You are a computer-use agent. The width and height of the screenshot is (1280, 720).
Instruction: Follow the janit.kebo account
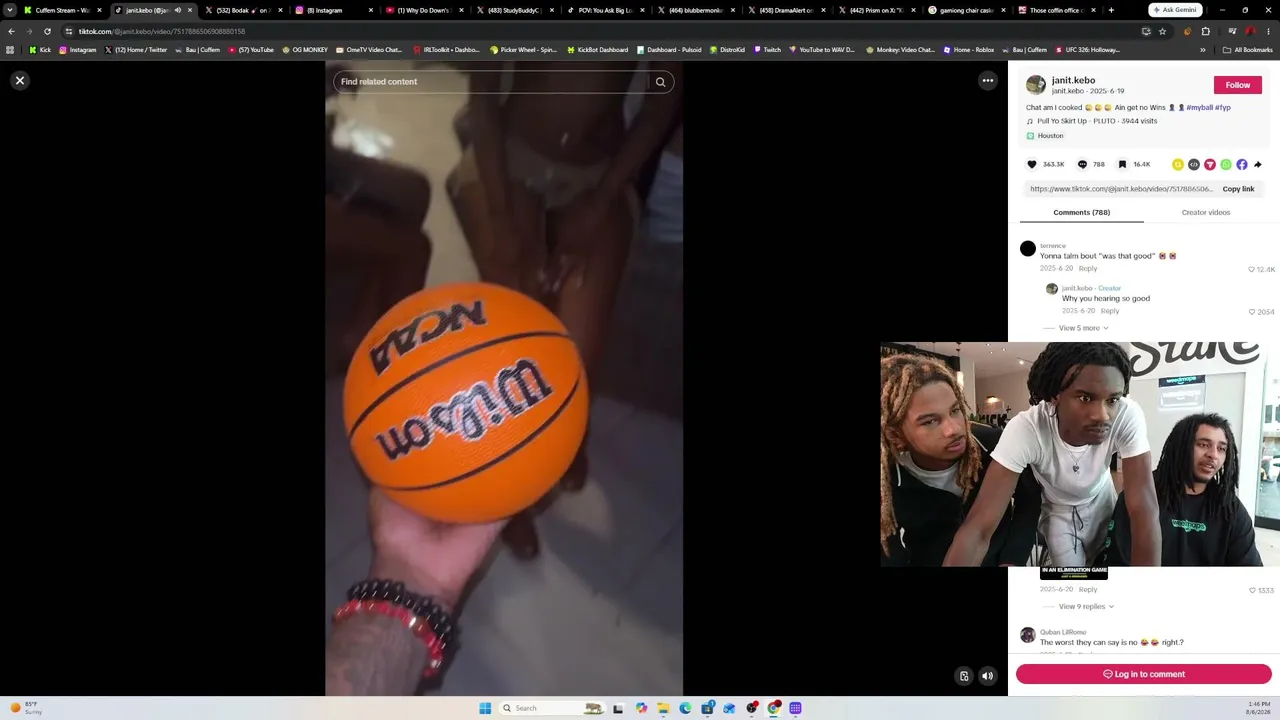pos(1237,85)
